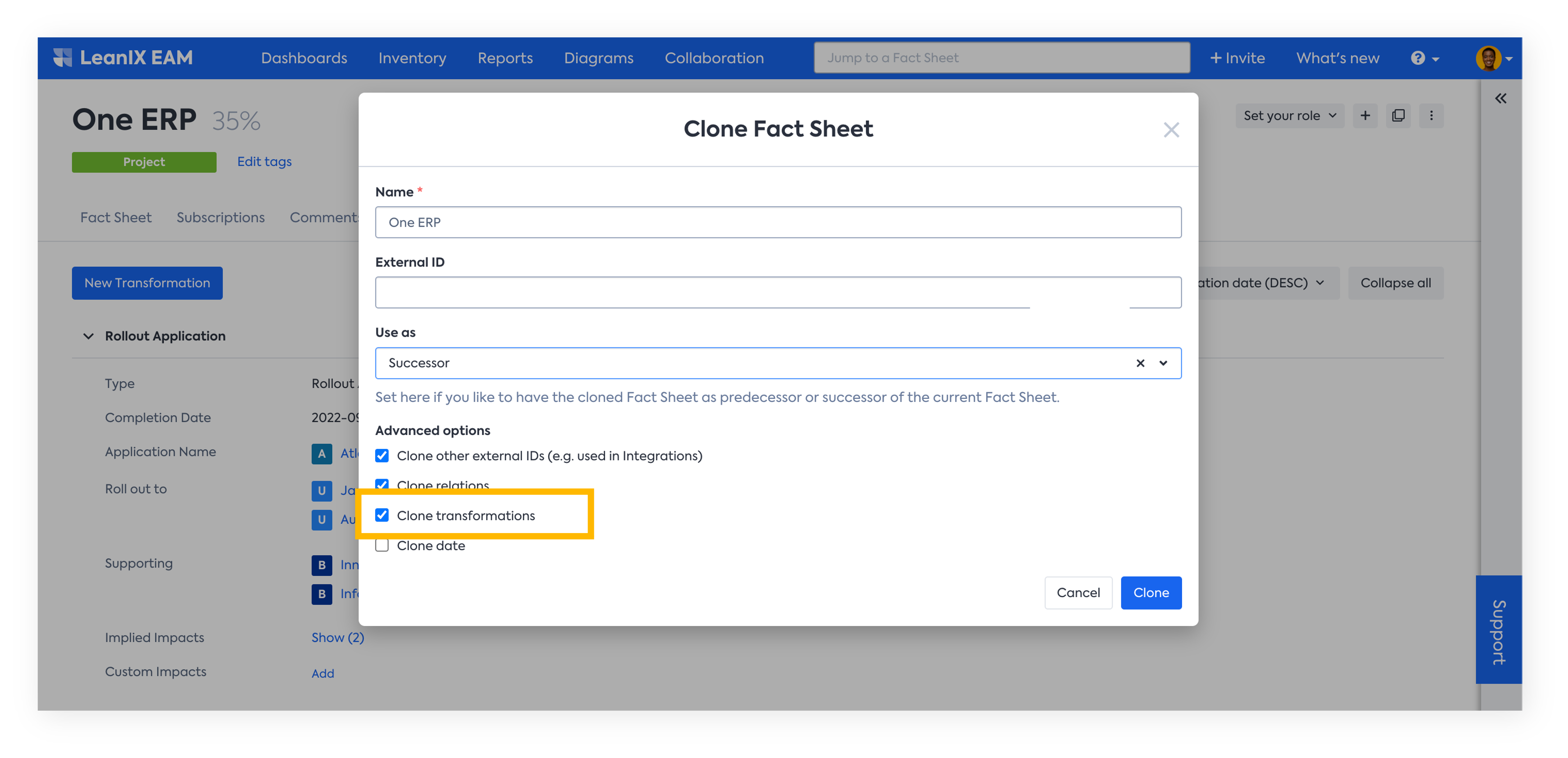Open the Diagrams menu
Screen dimensions: 1568x758
(x=598, y=58)
